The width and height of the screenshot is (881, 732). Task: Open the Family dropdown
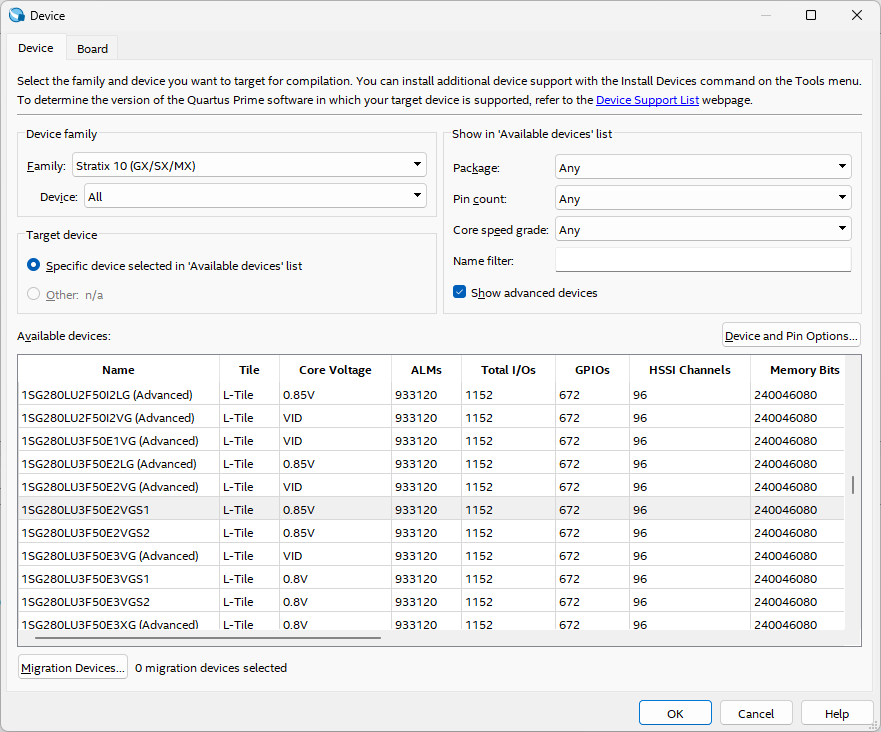249,166
